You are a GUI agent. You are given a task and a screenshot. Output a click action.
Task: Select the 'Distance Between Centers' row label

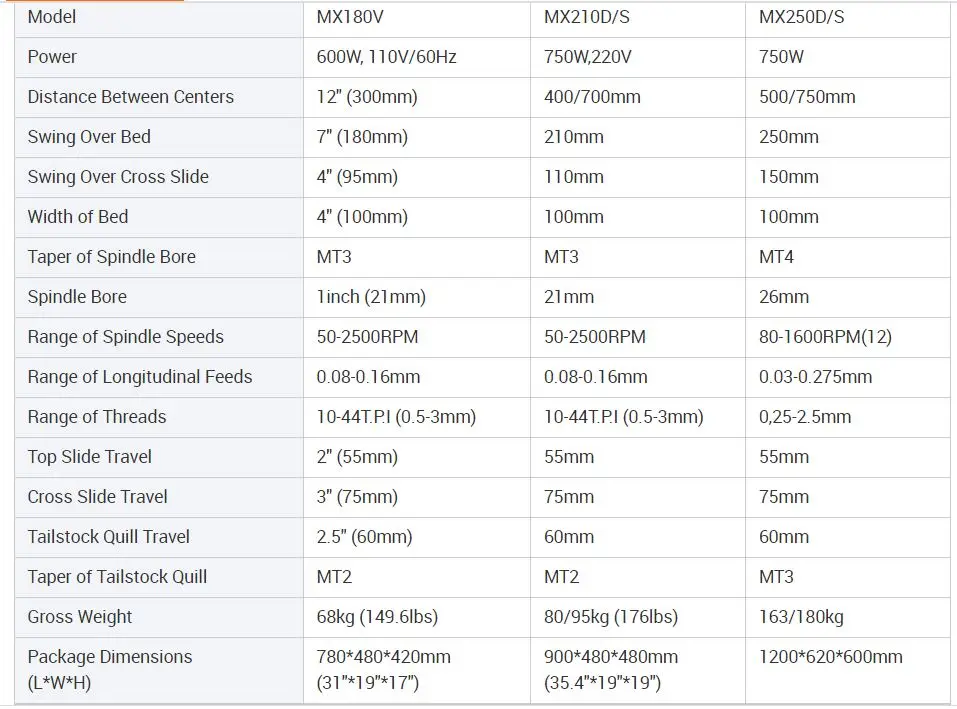(131, 97)
